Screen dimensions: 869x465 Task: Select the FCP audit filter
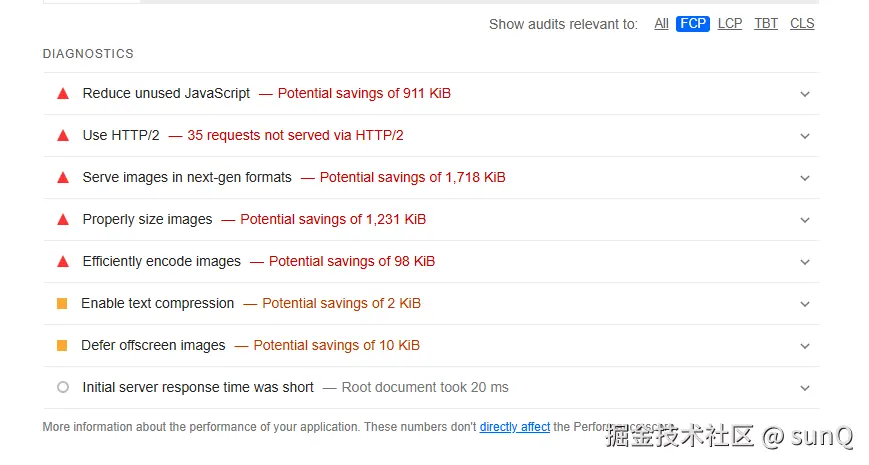pos(692,24)
